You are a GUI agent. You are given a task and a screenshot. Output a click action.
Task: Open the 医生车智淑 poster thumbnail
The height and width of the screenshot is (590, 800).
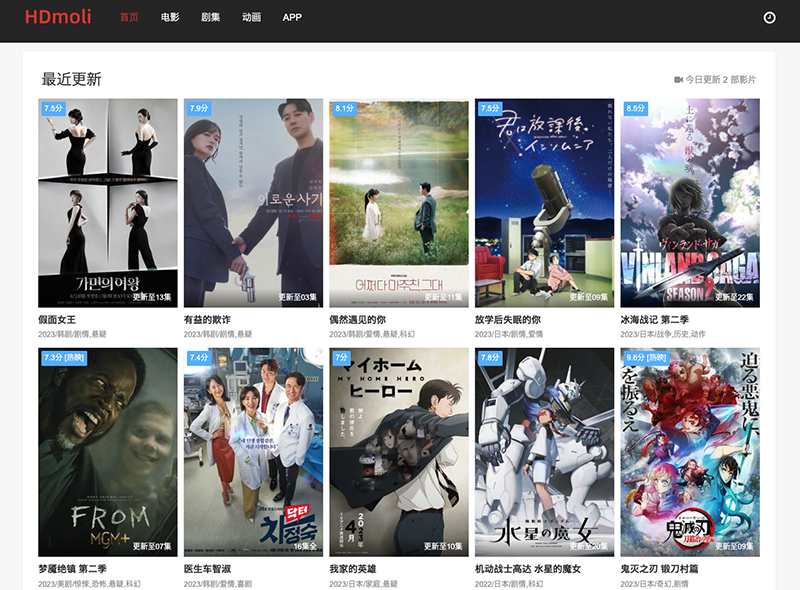click(254, 452)
